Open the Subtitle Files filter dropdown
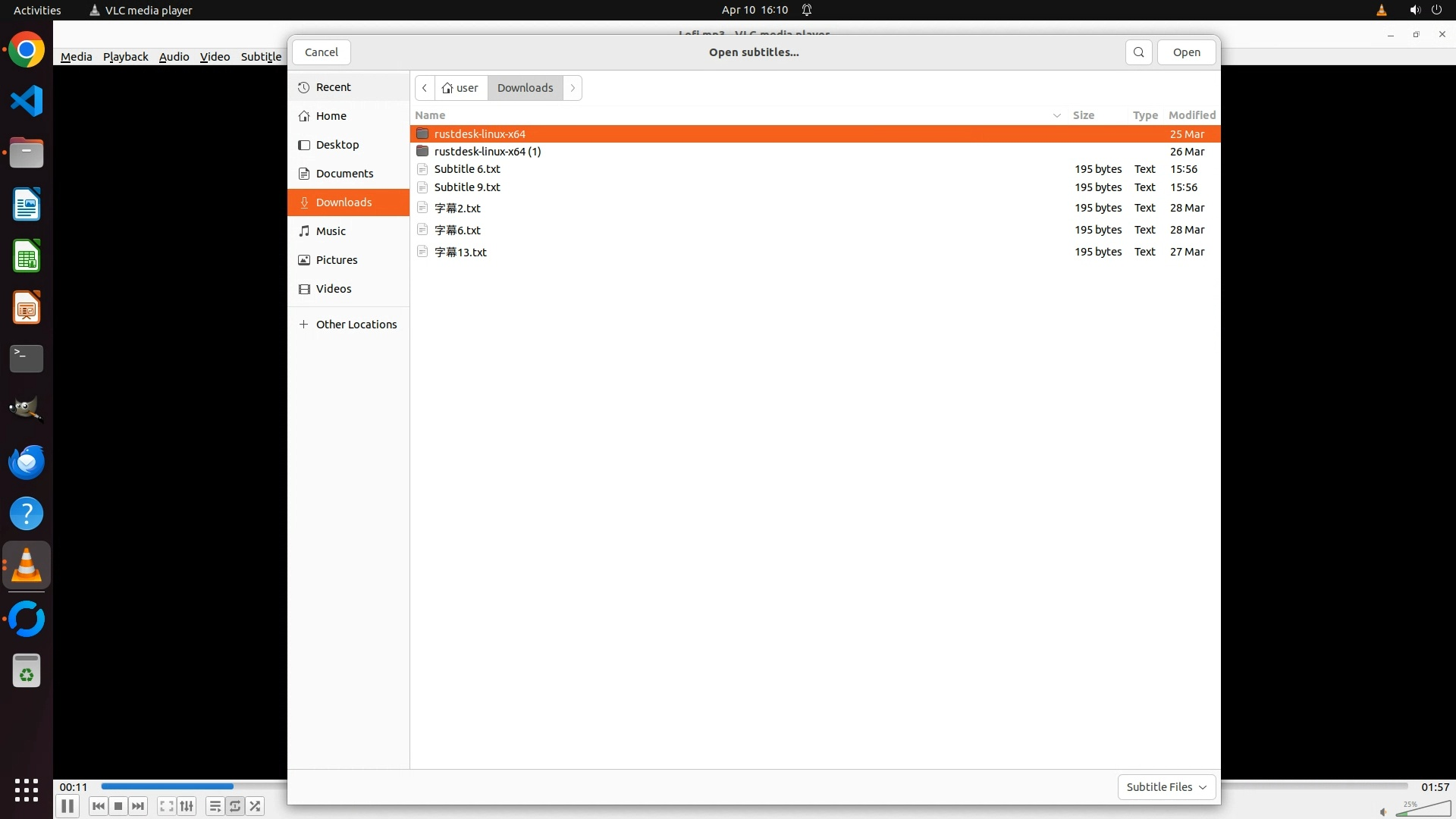1456x819 pixels. pyautogui.click(x=1166, y=787)
